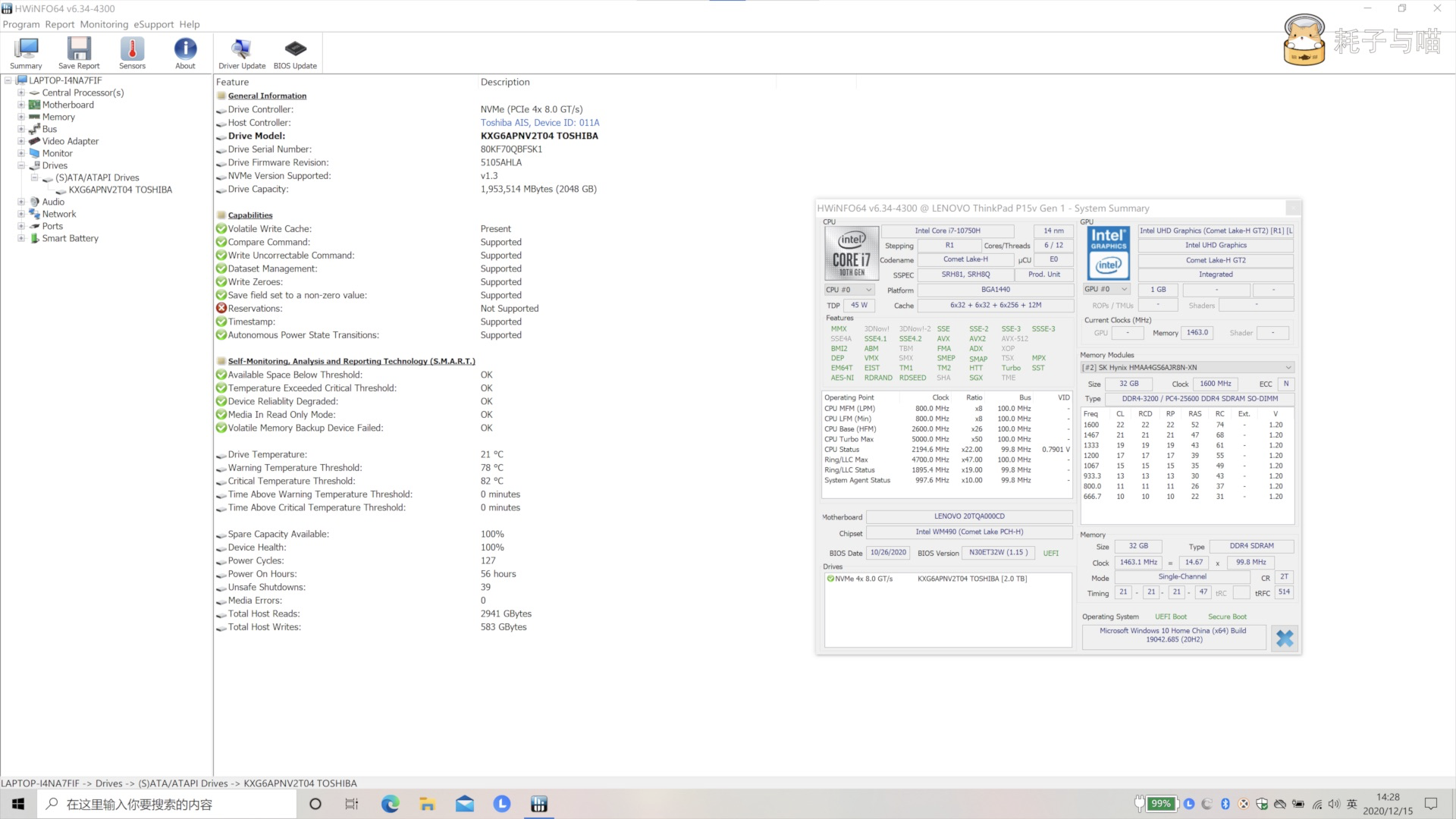Screen dimensions: 1456x819
Task: Select the Monitor tree node
Action: [58, 153]
